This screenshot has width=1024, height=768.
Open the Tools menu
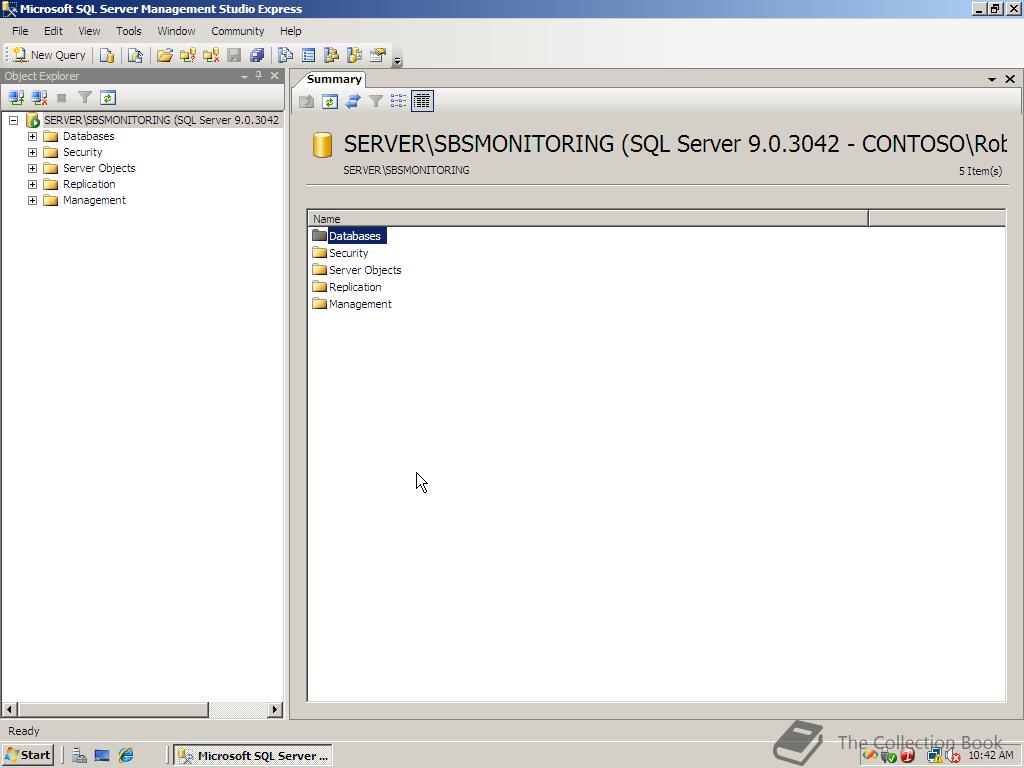[x=129, y=31]
